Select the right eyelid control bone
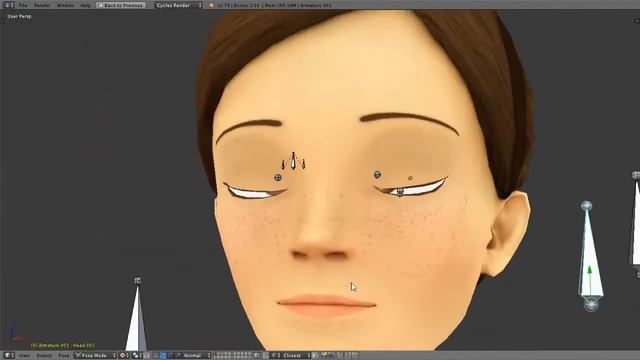The width and height of the screenshot is (640, 360). coord(400,192)
